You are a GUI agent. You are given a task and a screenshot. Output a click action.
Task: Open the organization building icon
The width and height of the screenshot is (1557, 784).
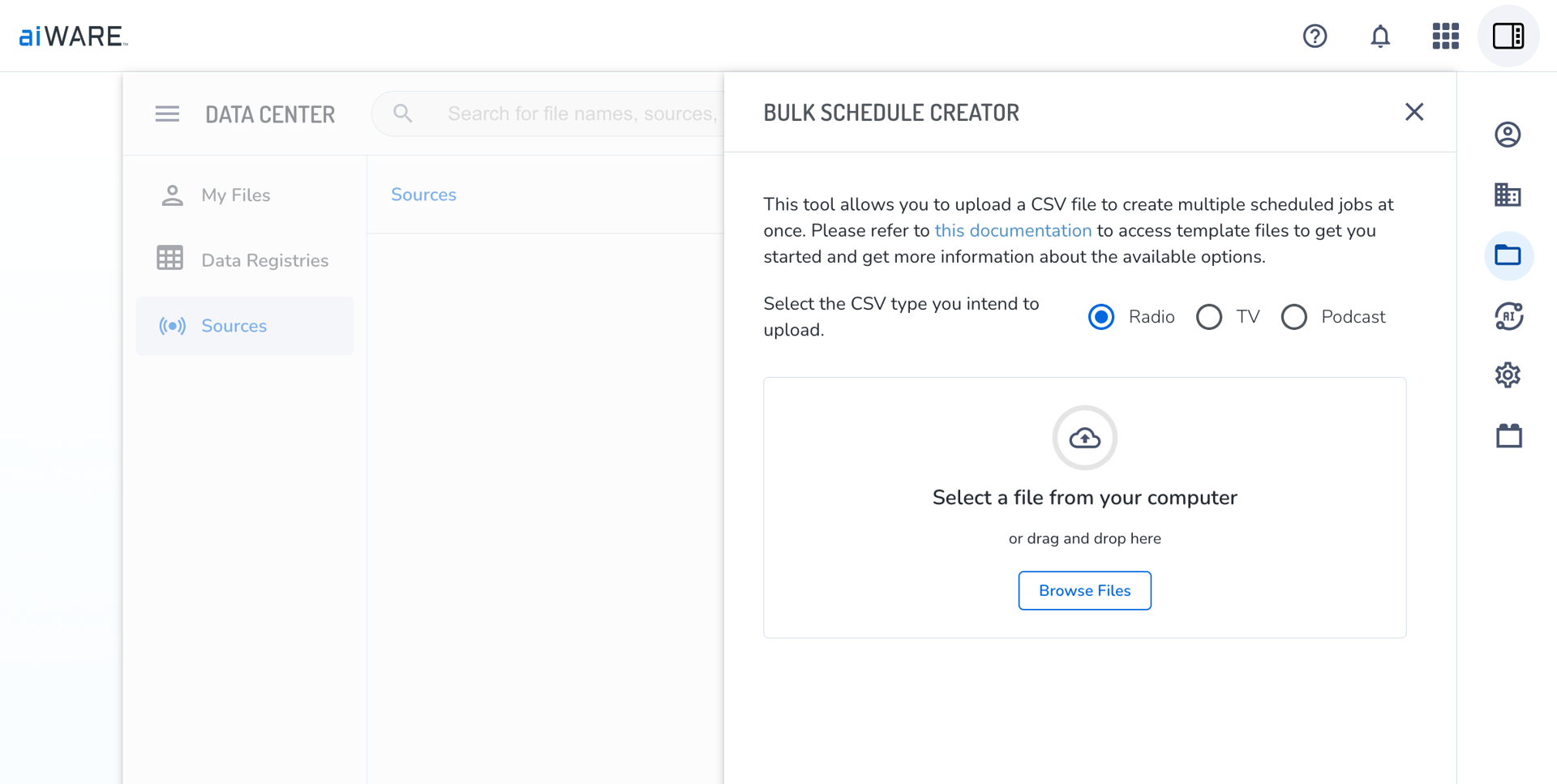(x=1508, y=195)
